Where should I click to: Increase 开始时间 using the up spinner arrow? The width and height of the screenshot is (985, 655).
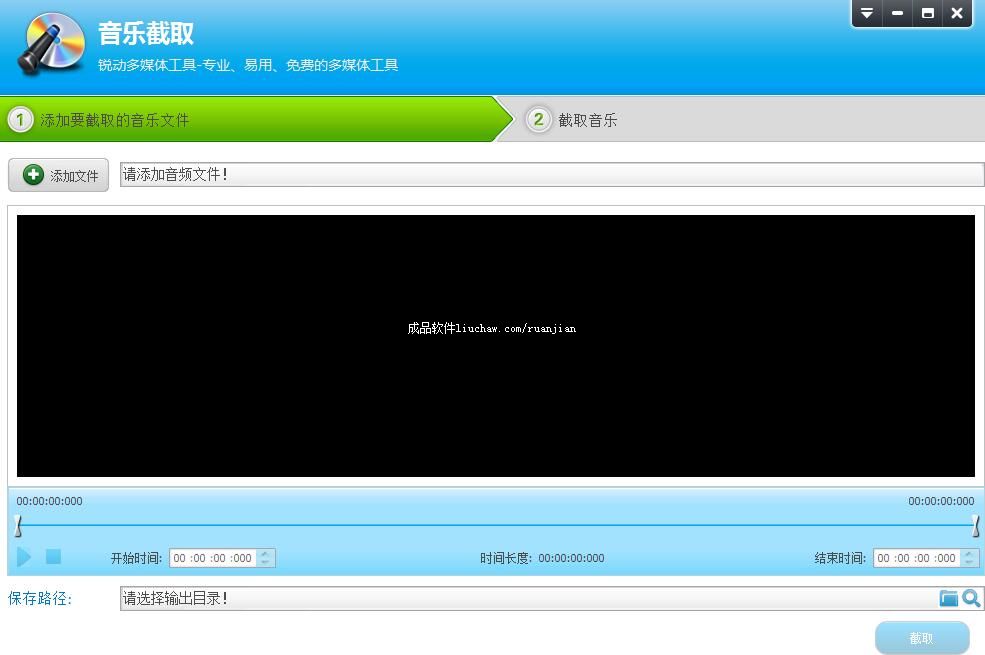coord(265,554)
